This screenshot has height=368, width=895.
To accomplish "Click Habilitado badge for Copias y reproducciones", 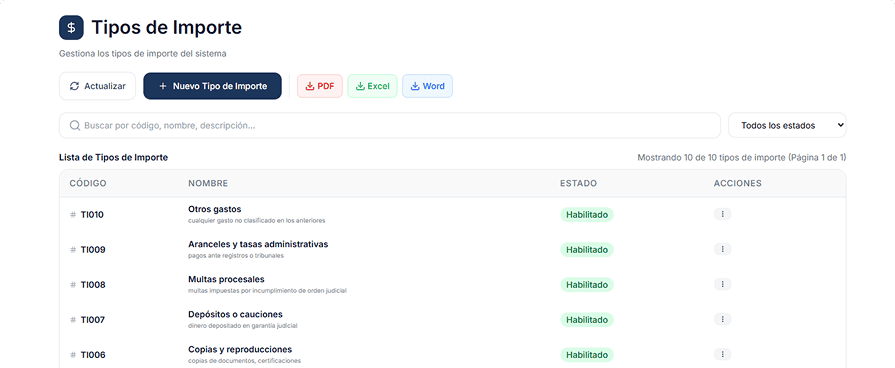I will pos(587,355).
